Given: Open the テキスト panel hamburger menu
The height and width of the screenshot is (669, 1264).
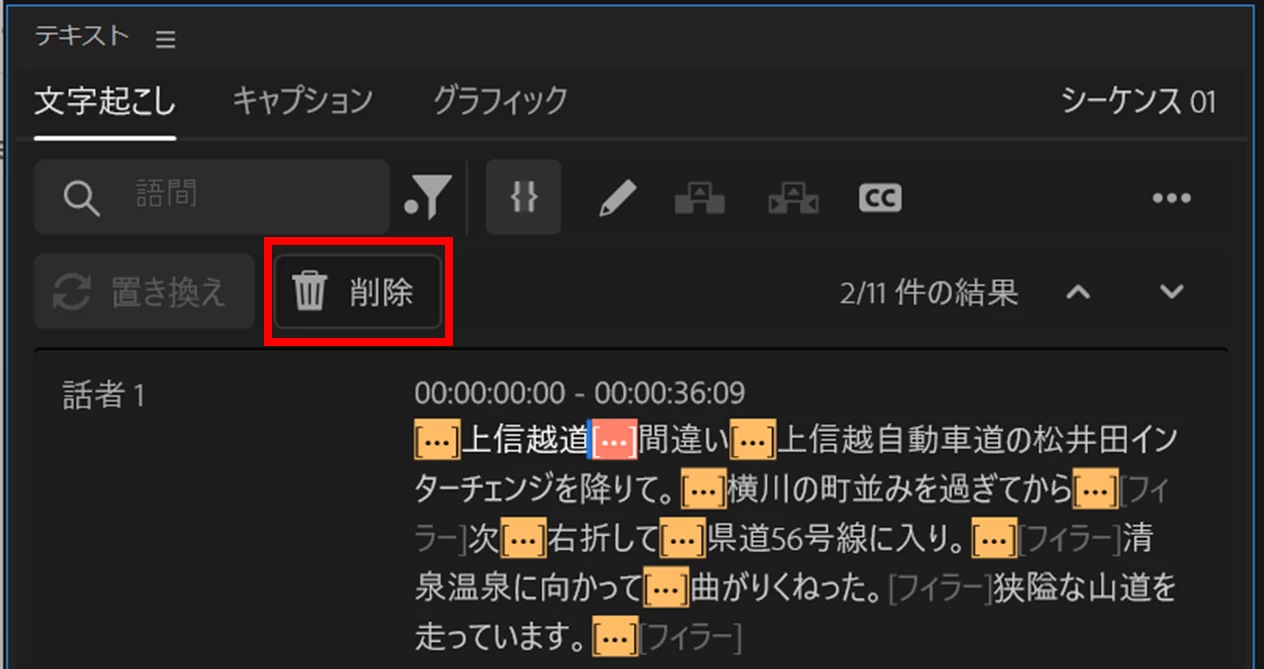Looking at the screenshot, I should [166, 39].
